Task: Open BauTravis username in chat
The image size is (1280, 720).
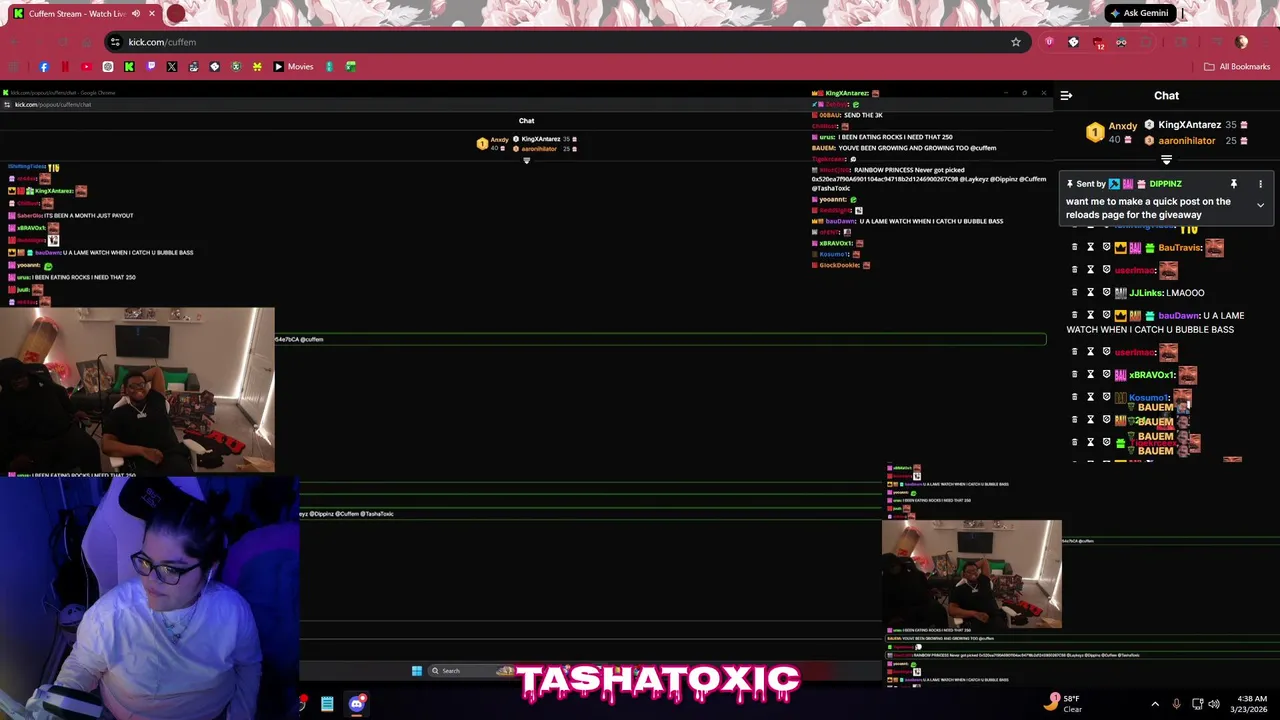Action: (x=1180, y=248)
